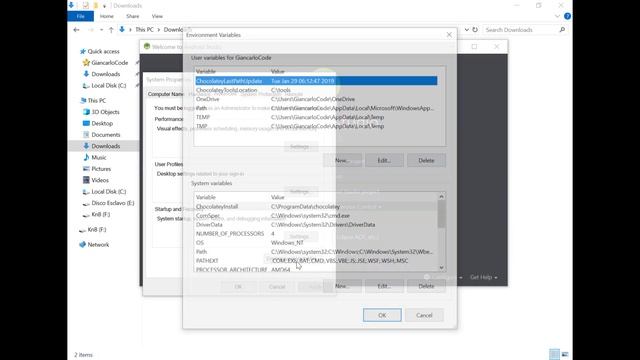Open Disco Esclavo (E:) drive
The image size is (640, 360).
109,203
